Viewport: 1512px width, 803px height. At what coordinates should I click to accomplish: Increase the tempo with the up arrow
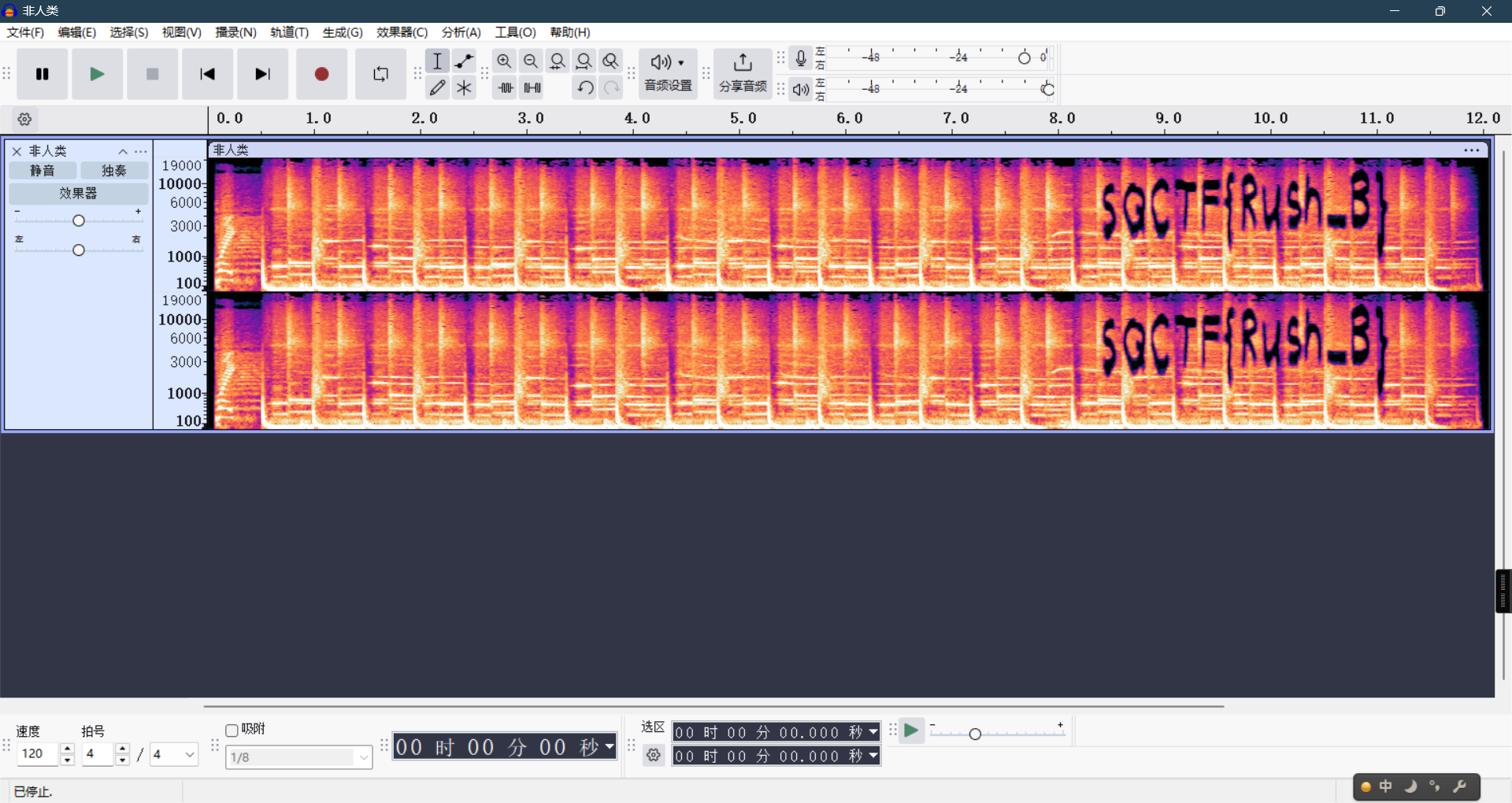pos(68,748)
